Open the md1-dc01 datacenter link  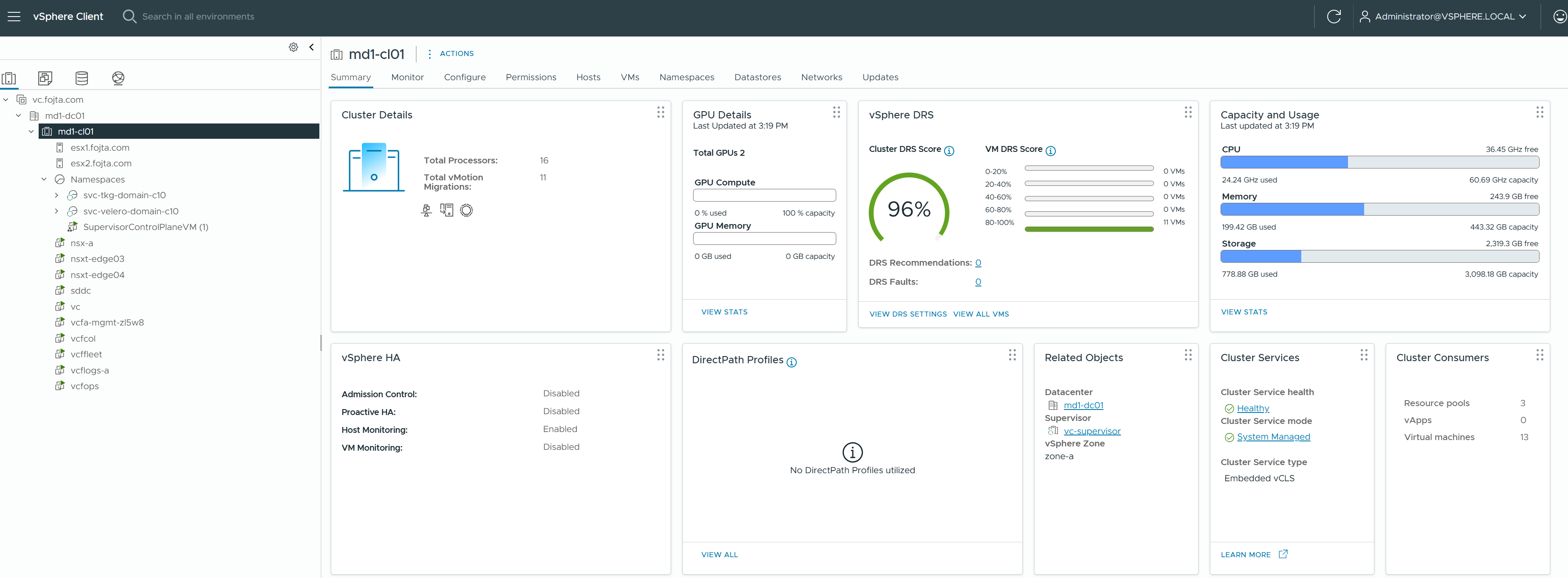coord(1083,406)
